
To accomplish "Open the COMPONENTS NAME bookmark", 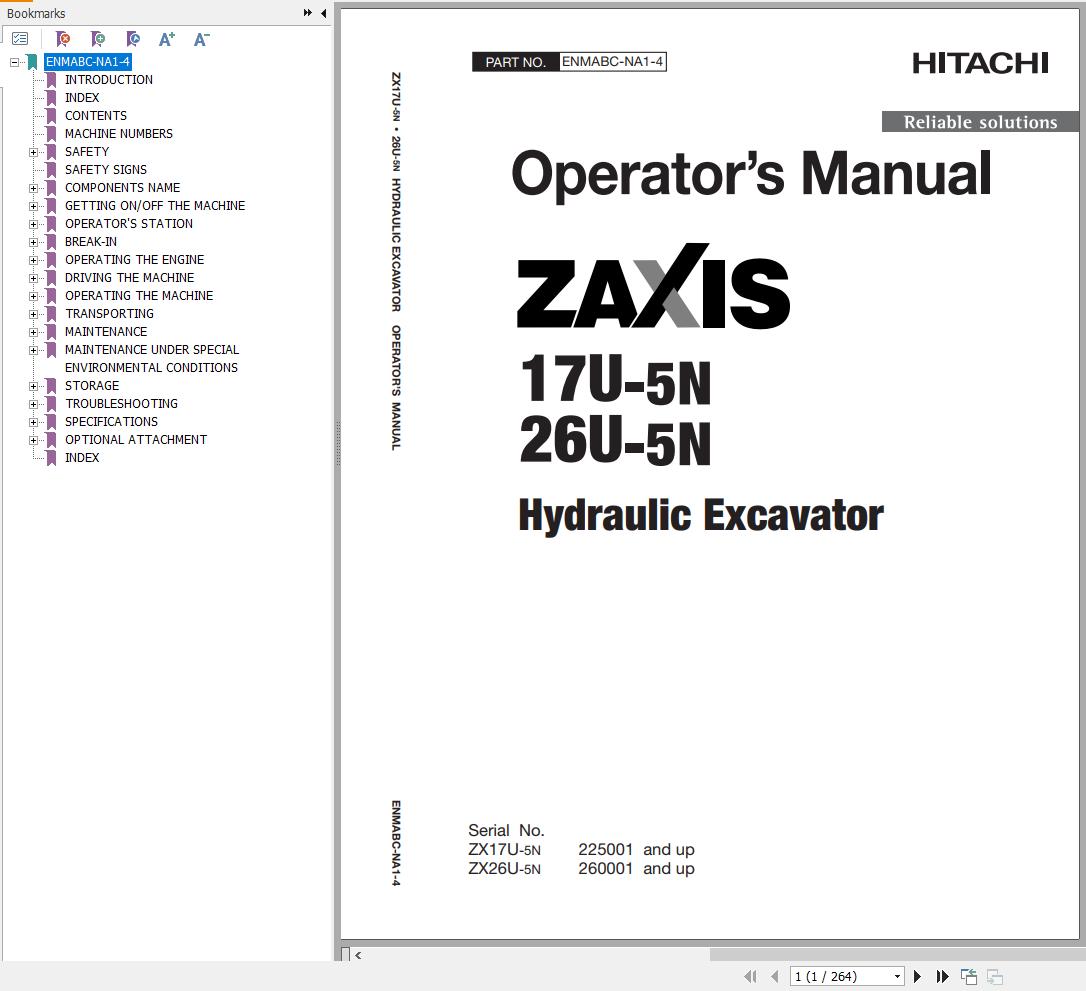I will [122, 188].
